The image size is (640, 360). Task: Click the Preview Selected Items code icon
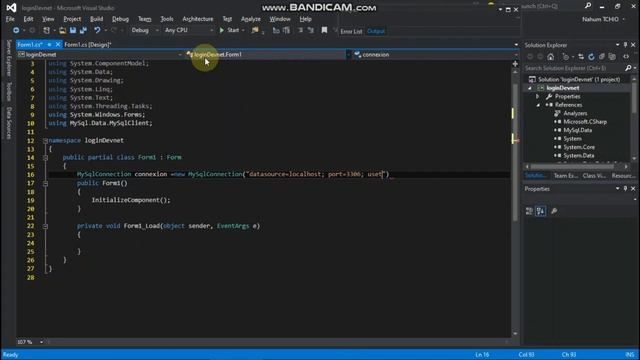(x=626, y=57)
